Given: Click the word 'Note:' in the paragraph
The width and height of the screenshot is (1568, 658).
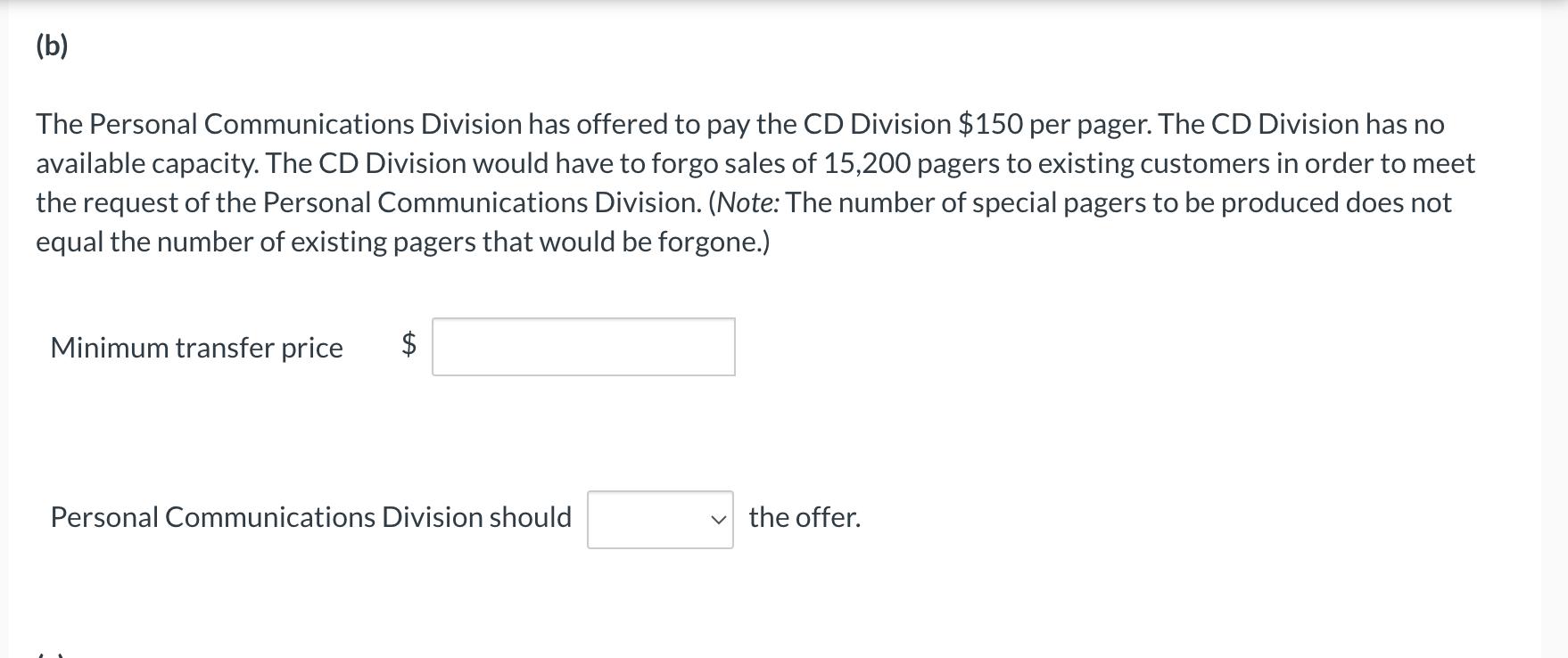Looking at the screenshot, I should coord(747,202).
